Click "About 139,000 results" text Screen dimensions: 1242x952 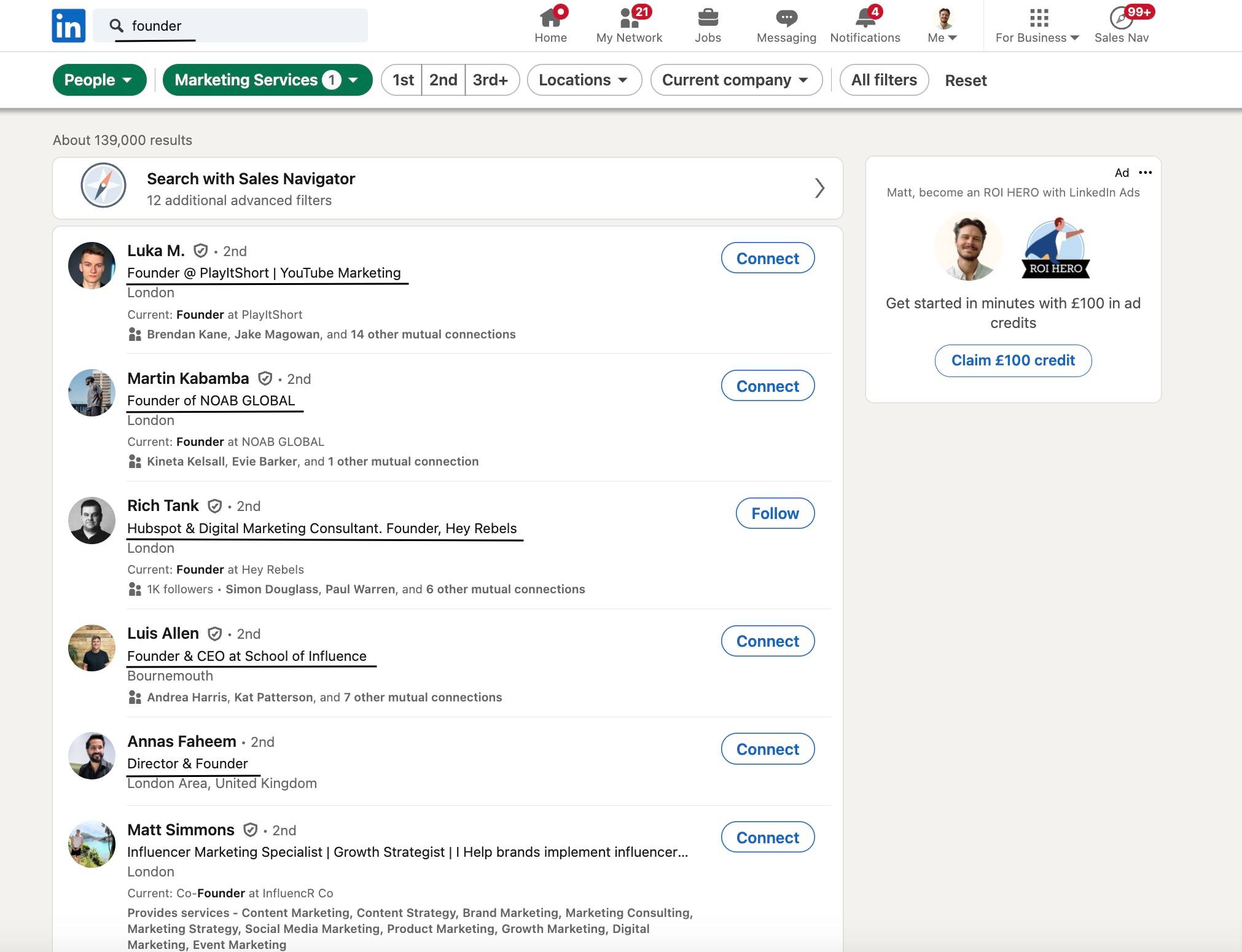122,140
